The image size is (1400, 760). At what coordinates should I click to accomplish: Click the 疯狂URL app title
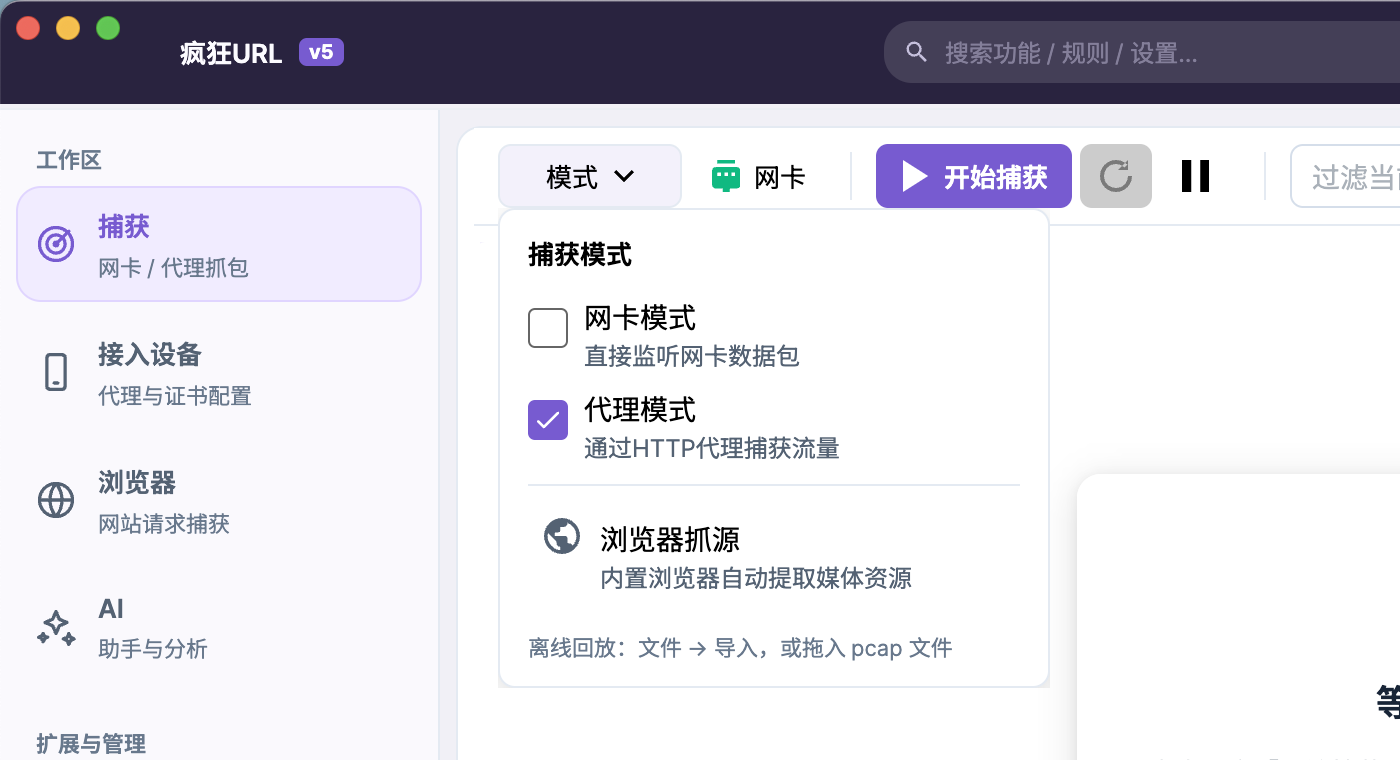click(x=231, y=53)
